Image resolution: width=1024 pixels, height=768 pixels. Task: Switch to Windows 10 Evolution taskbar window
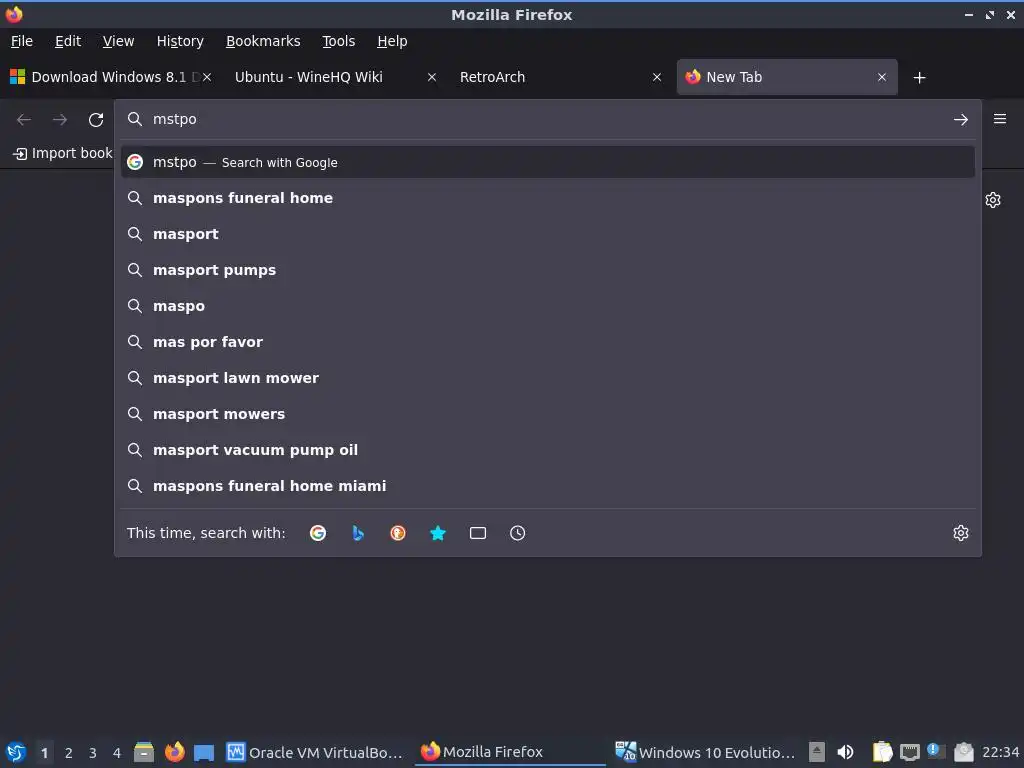click(705, 752)
